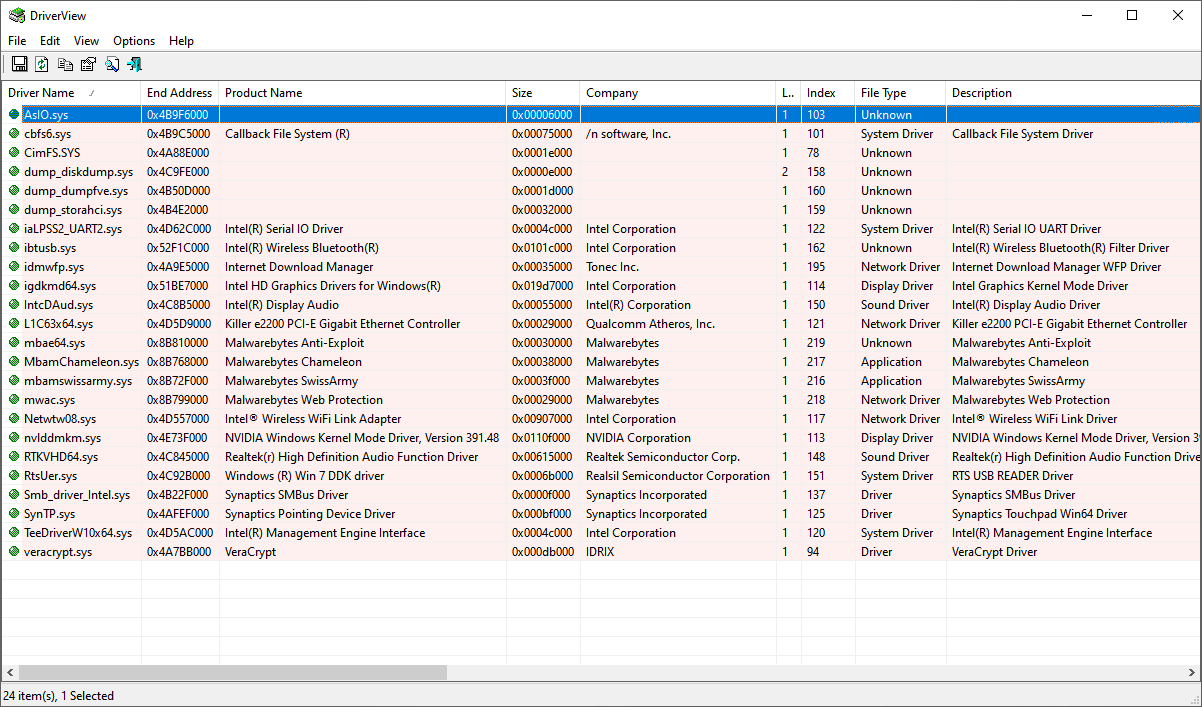Screen dimensions: 1202x707
Task: Open the File menu
Action: (x=17, y=41)
